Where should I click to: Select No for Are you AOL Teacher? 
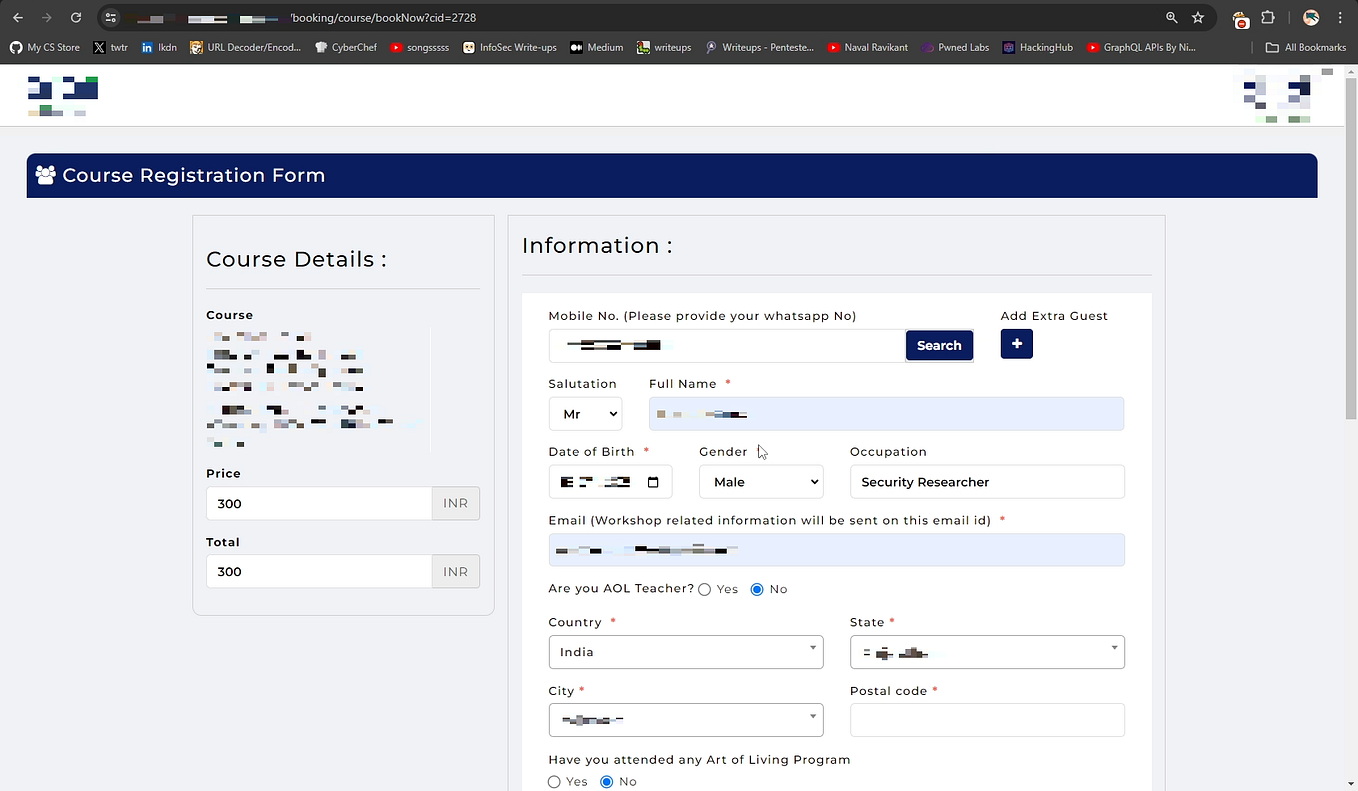[755, 589]
